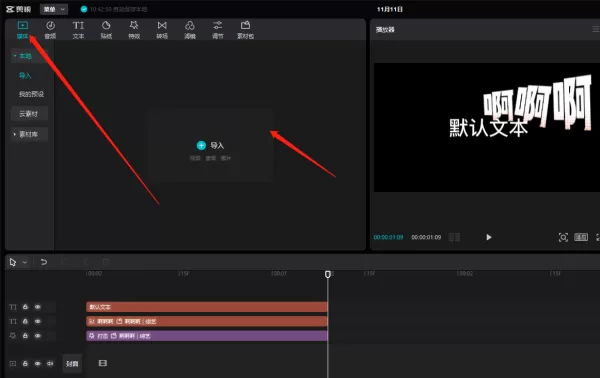Select the orange 啊啊啊 text clip
600x378 pixels.
[207, 321]
